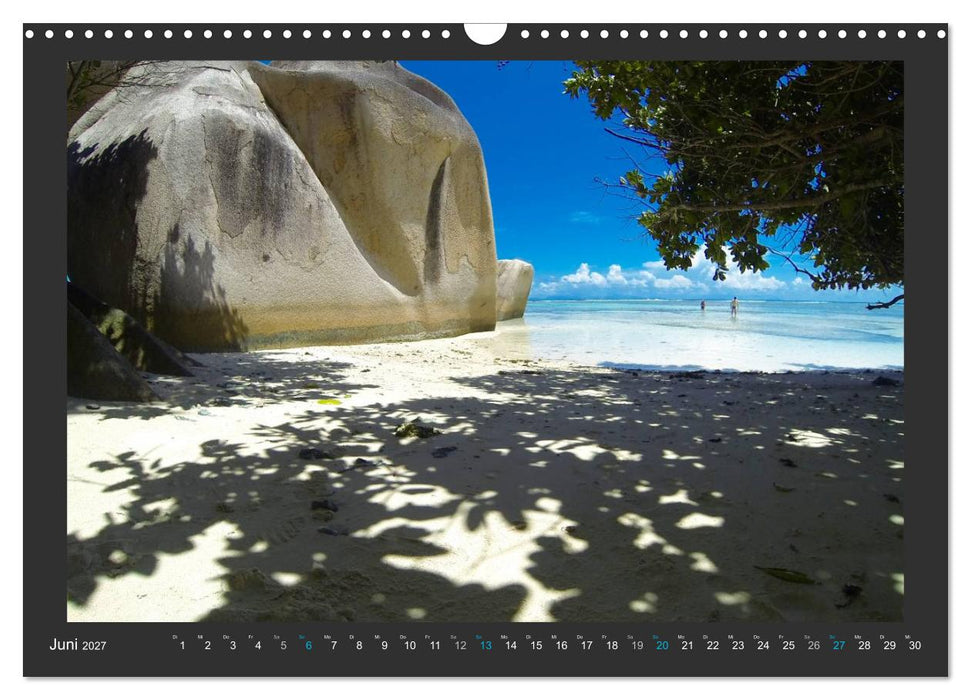Select grayed Saturday date 12
Screen dimensions: 971x700
[x=460, y=645]
